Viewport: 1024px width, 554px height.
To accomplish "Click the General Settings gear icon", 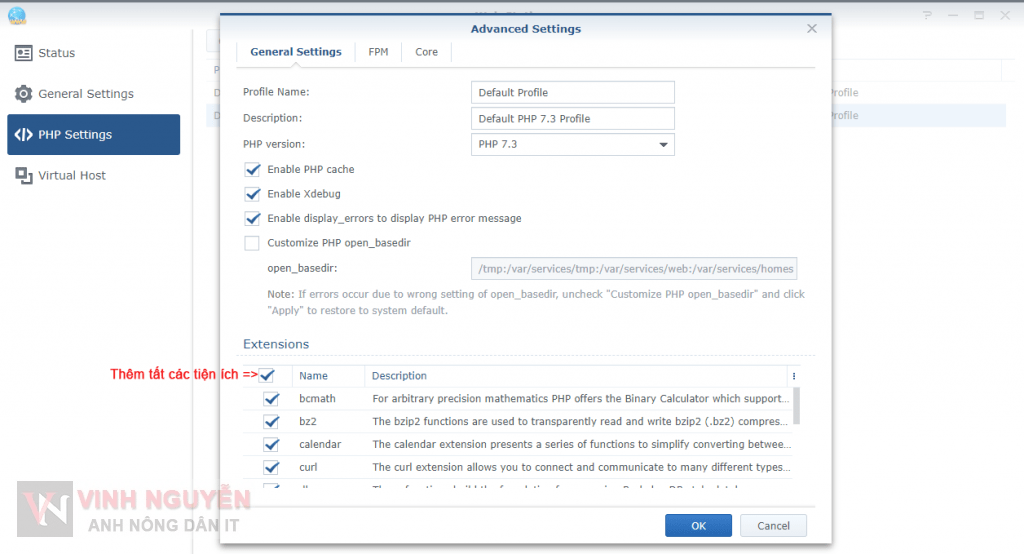I will pos(23,94).
